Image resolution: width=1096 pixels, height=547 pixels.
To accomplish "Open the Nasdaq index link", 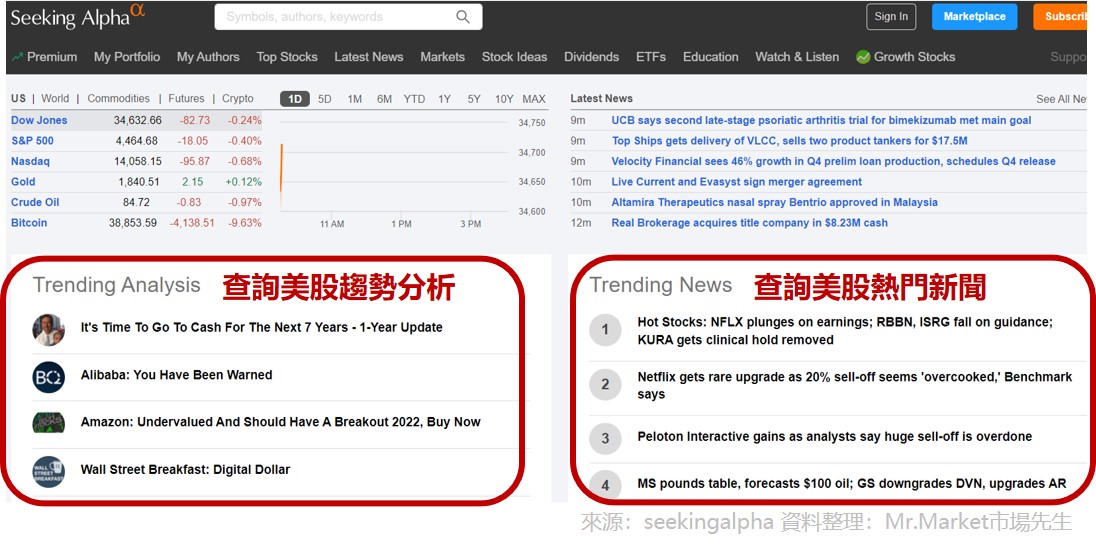I will click(30, 161).
